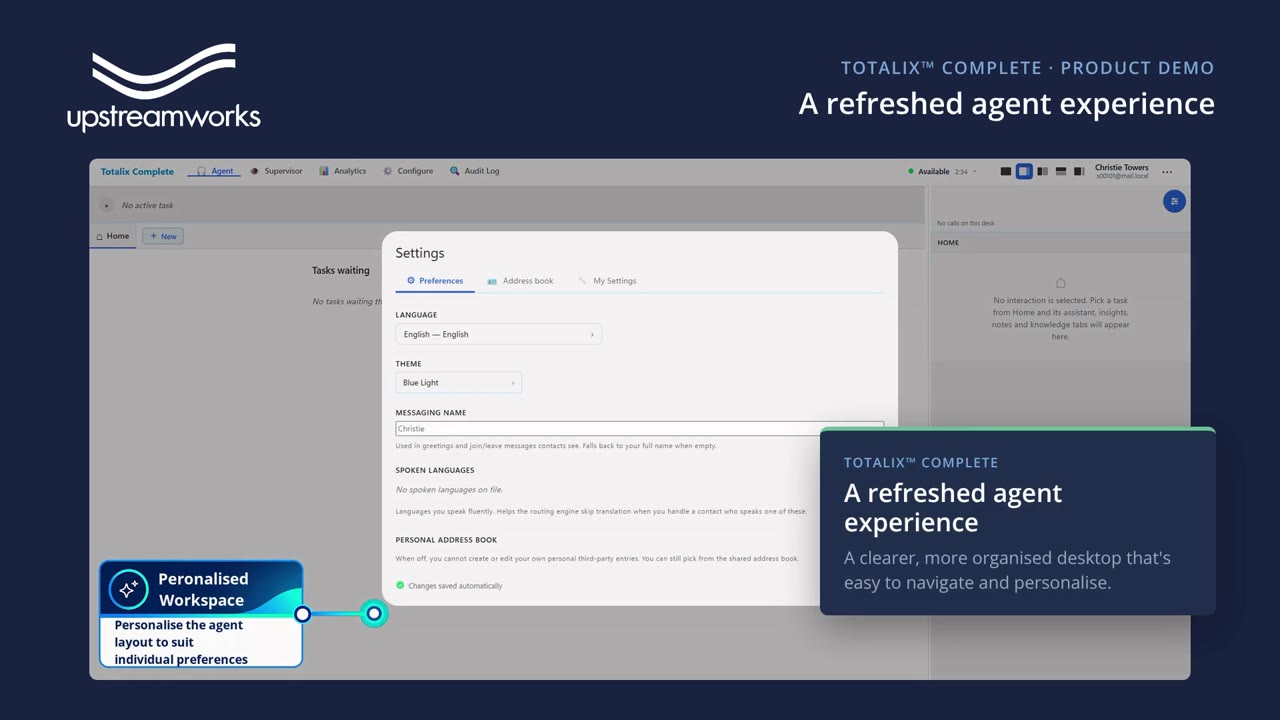Select the full-width single pane layout icon

(x=1006, y=172)
